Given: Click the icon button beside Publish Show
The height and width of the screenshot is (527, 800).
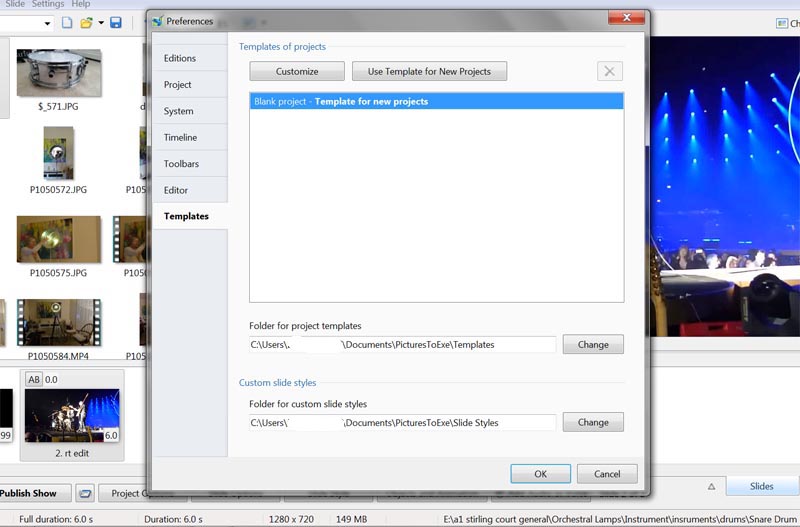Looking at the screenshot, I should coord(85,493).
